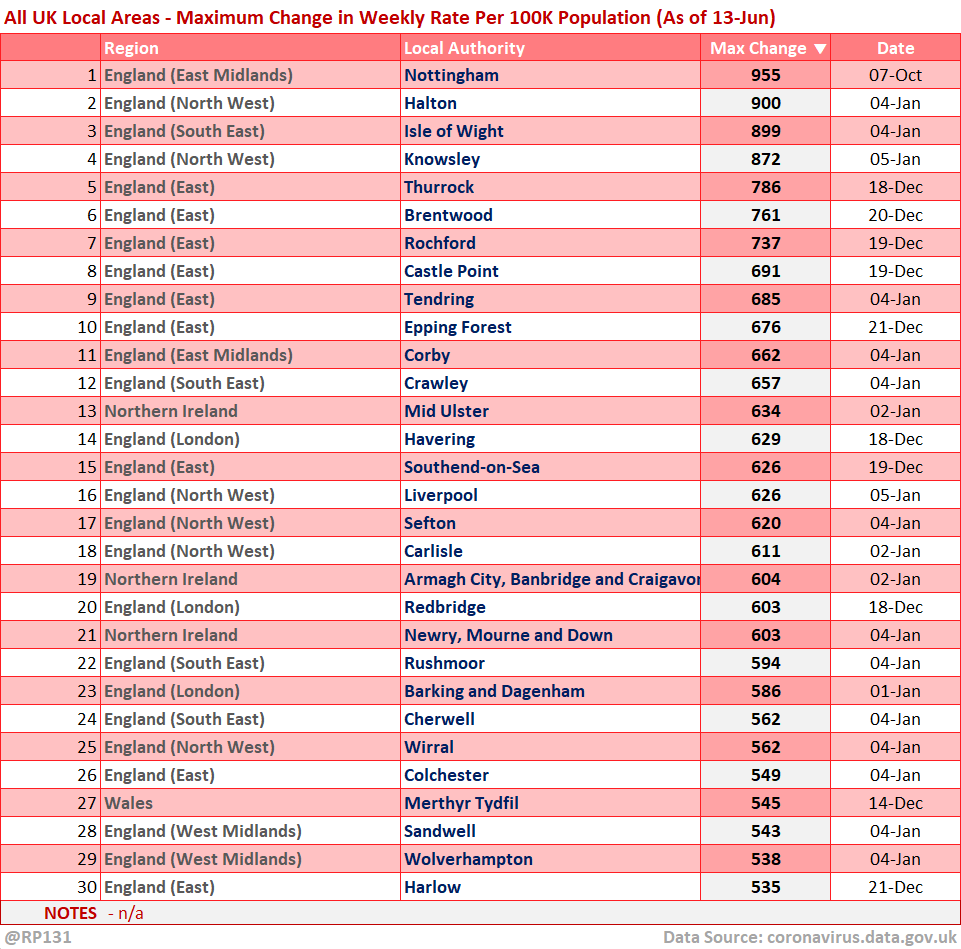Select the Merthyr Tydfil row
961x949 pixels.
pos(461,803)
